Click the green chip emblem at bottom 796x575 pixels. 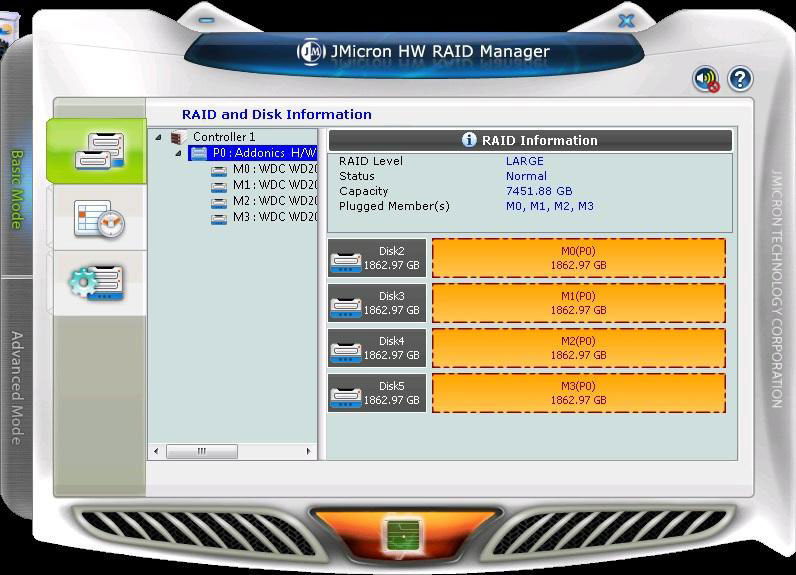(x=403, y=535)
